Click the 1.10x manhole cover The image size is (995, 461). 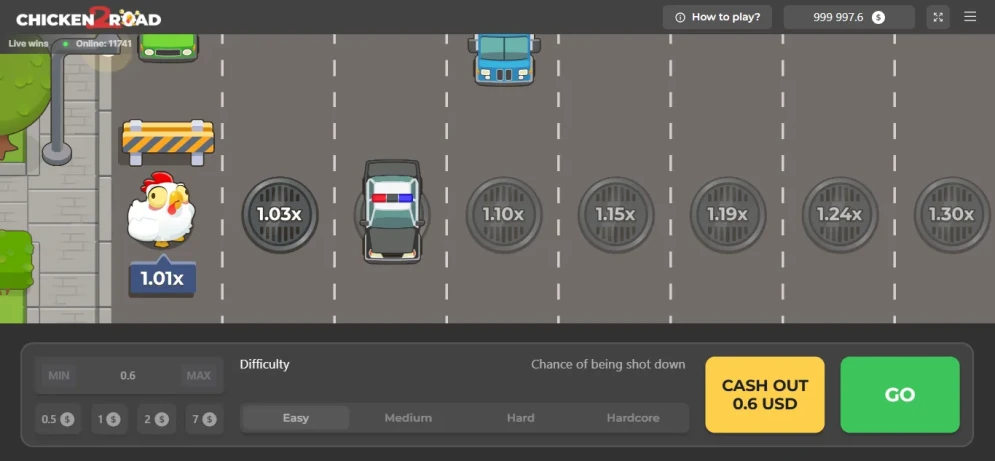pos(504,215)
